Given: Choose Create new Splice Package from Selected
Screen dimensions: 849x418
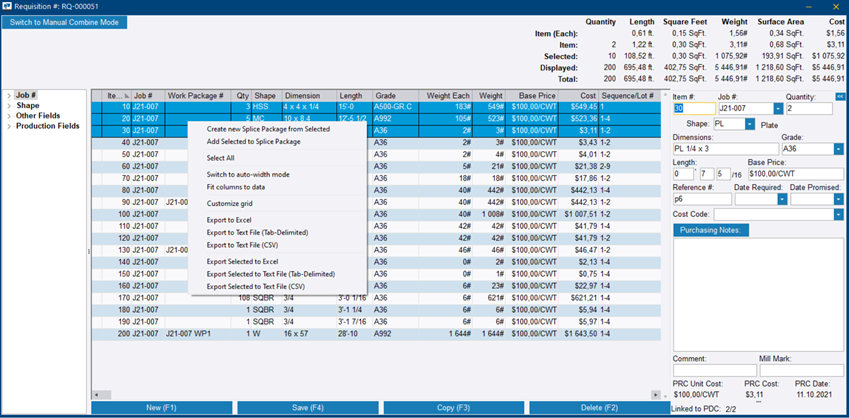Looking at the screenshot, I should coord(267,129).
